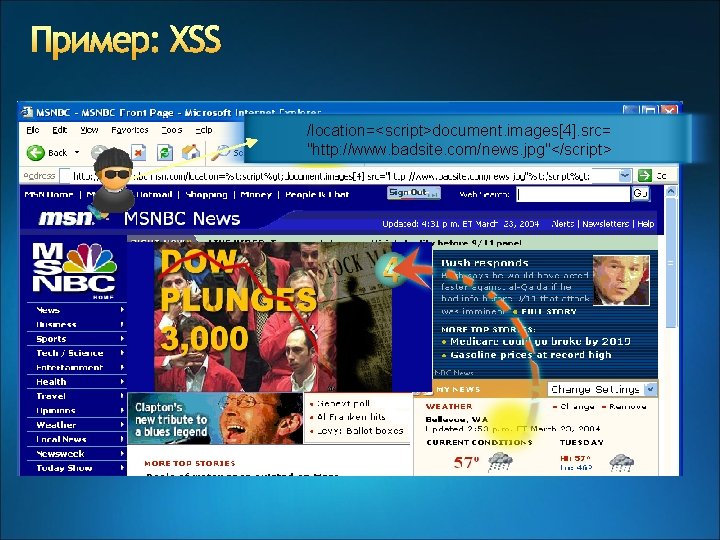Click the Help link beside Newsletters
Viewport: 720px width, 540px height.
(645, 224)
